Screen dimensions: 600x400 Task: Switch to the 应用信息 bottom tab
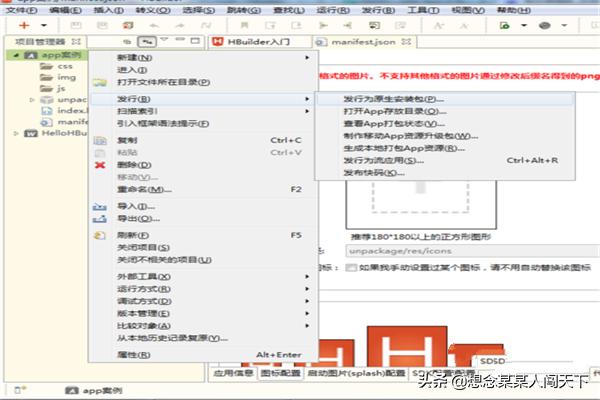click(x=232, y=372)
